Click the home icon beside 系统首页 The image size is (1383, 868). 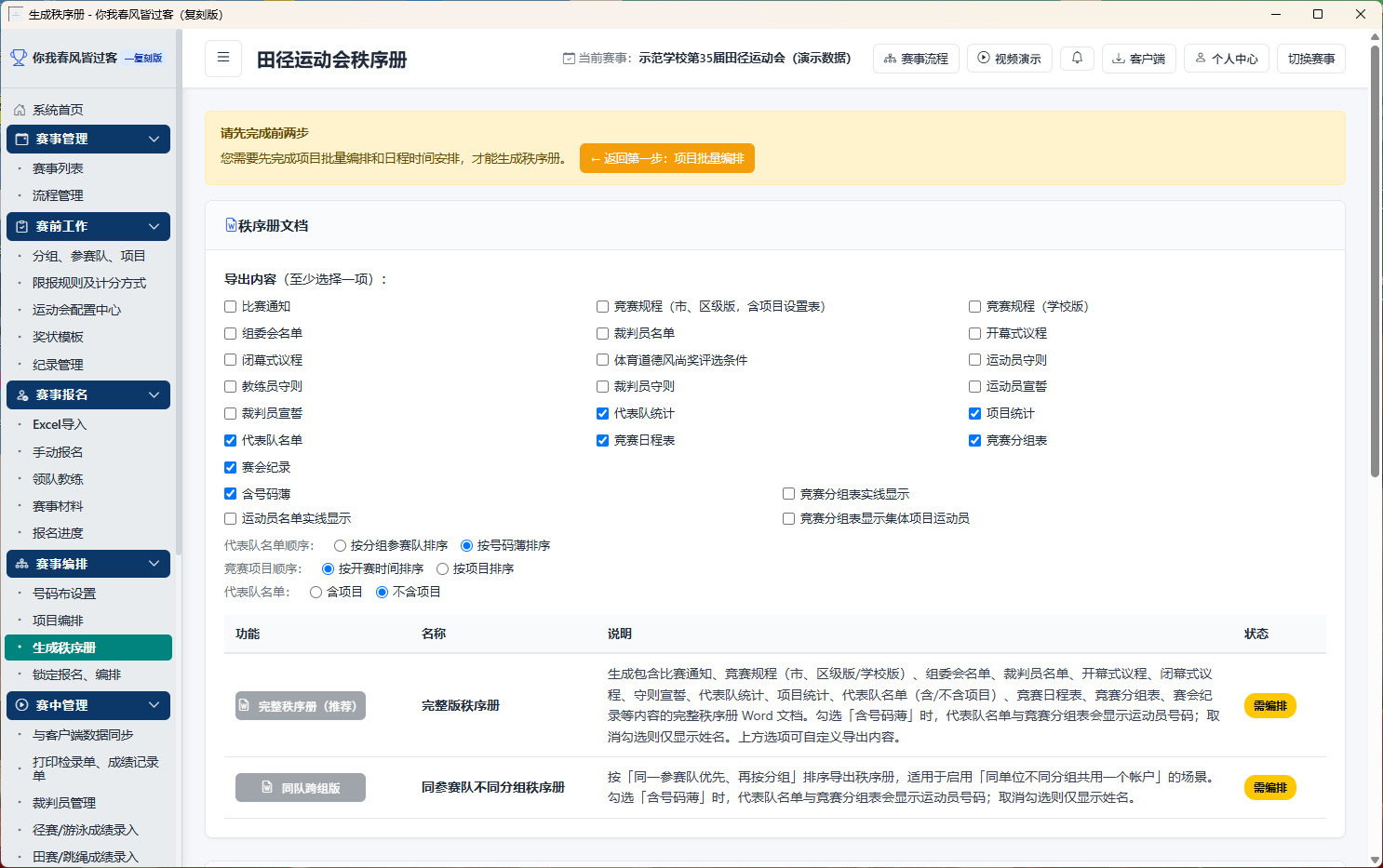coord(20,110)
